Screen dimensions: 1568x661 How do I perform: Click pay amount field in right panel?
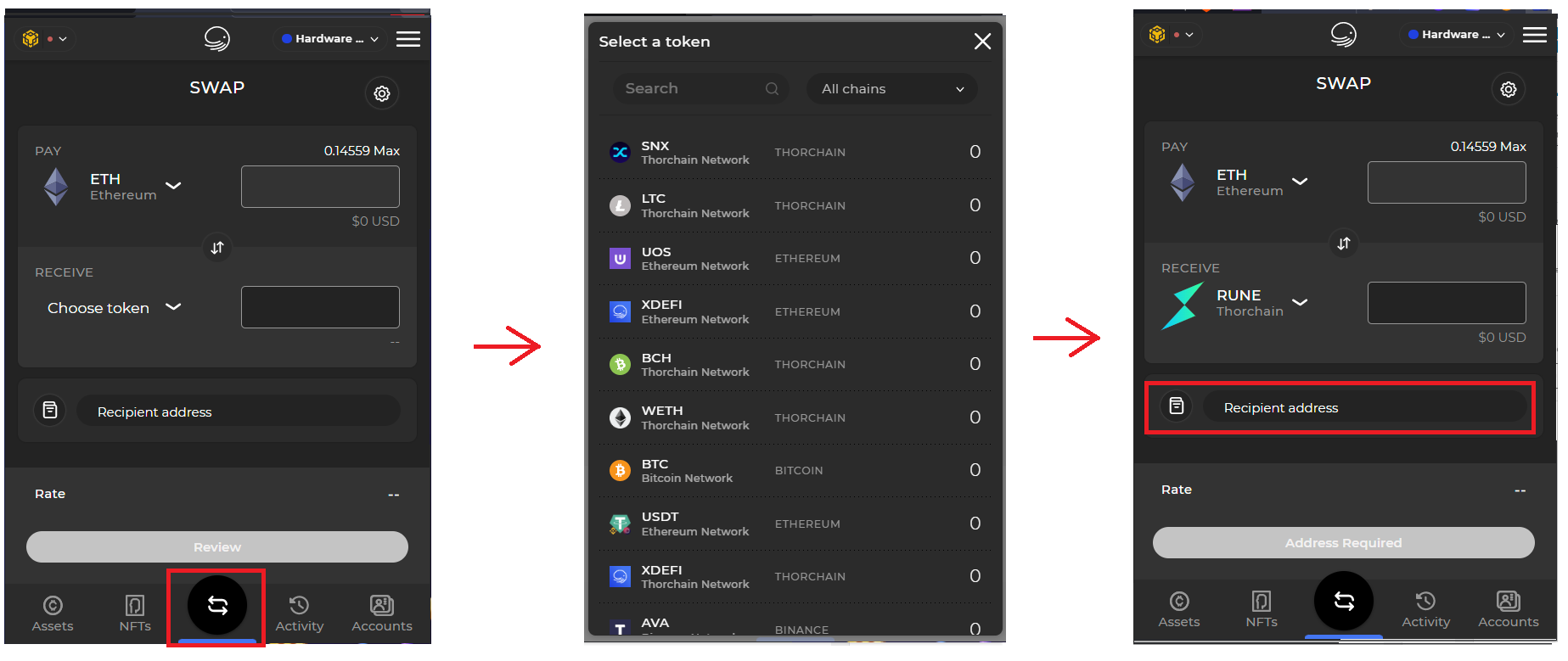click(x=1447, y=182)
